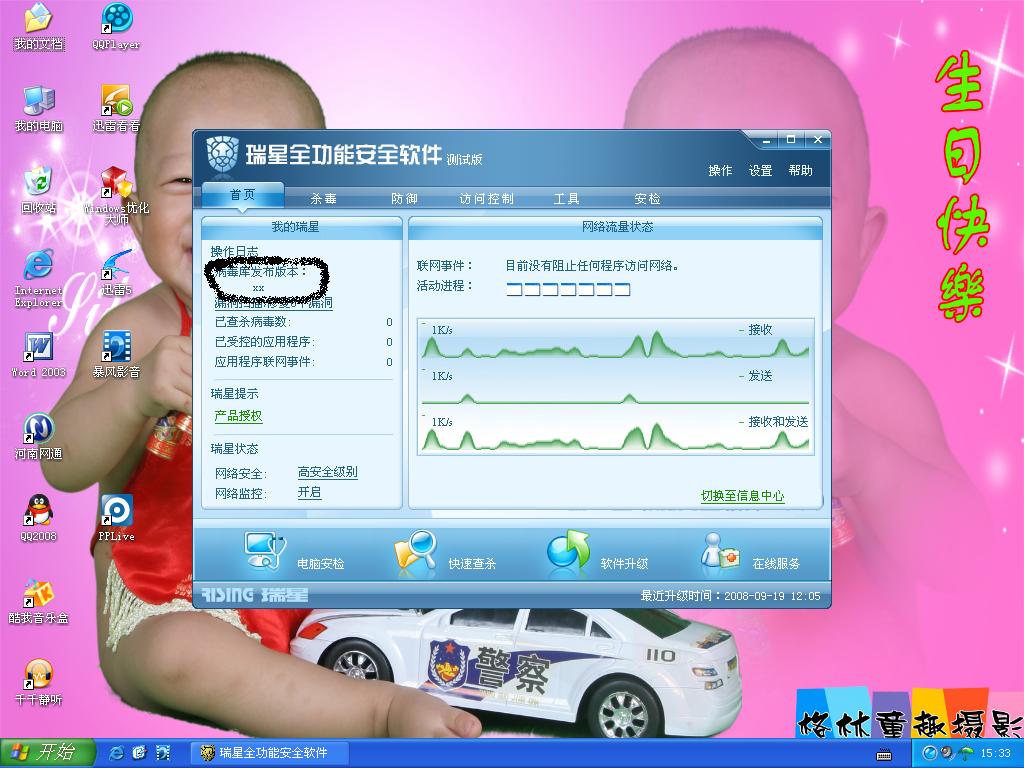
Task: Select the 工具 tab
Action: (566, 199)
